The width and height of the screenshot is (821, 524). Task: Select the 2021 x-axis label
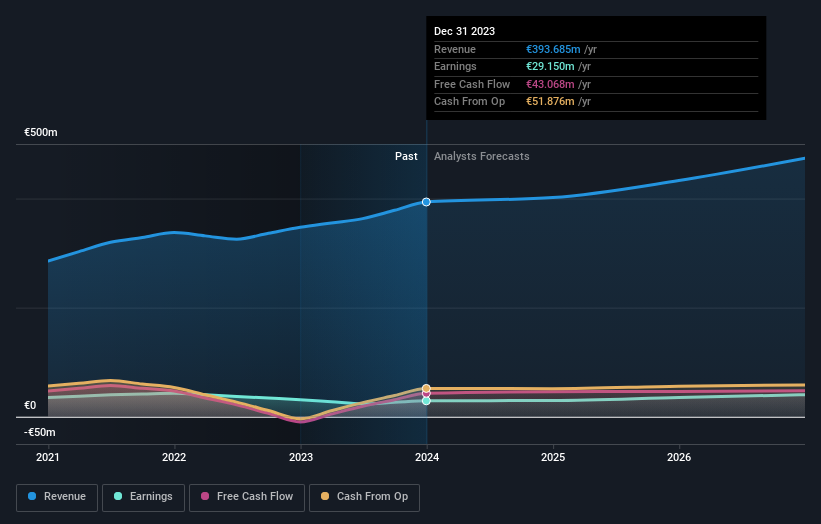click(x=48, y=457)
